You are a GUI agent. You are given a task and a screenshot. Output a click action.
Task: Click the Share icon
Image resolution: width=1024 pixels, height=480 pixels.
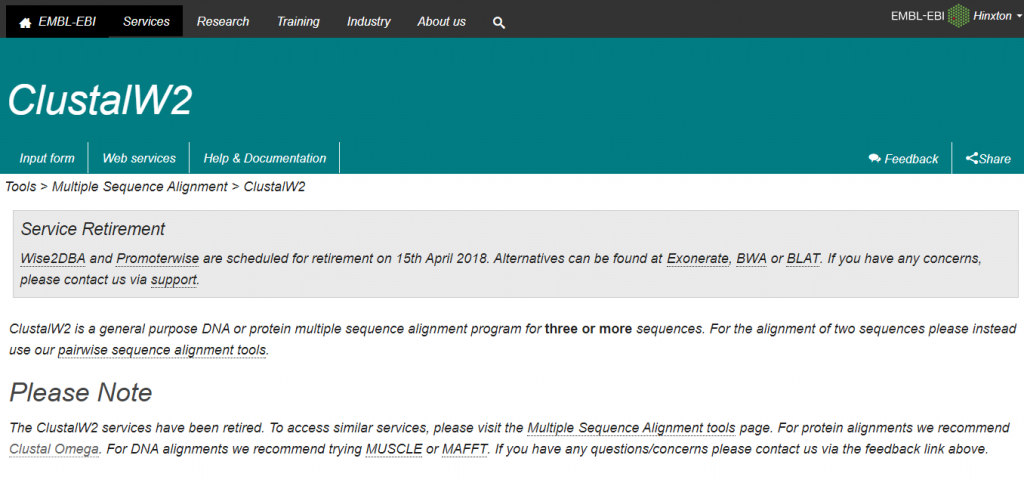coord(972,158)
